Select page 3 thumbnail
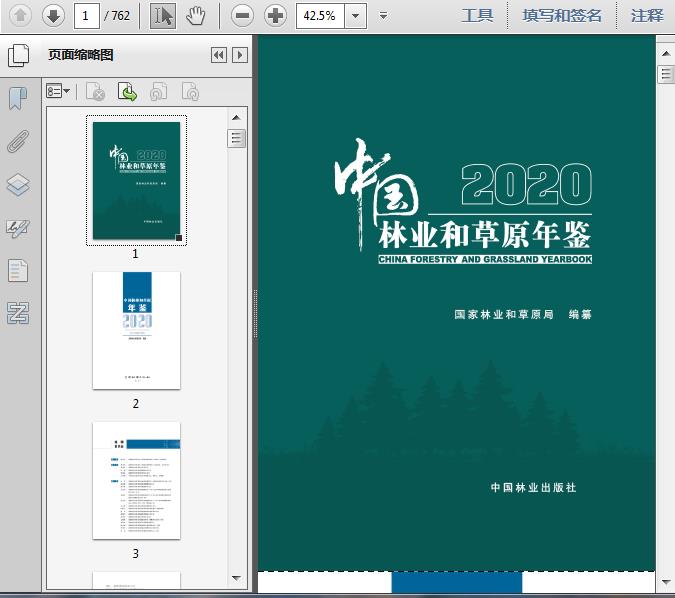The image size is (675, 598). [136, 480]
